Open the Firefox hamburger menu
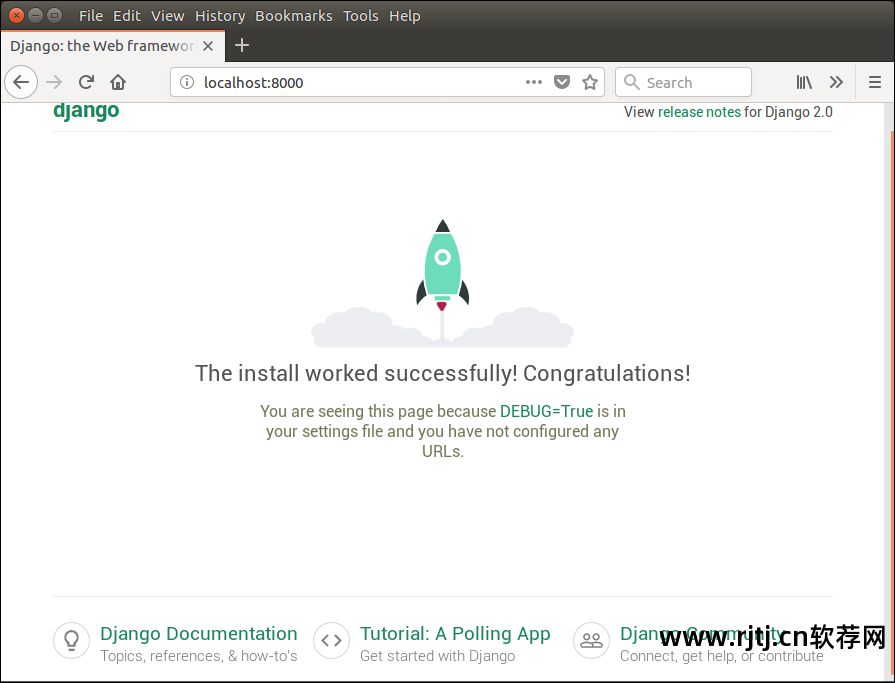 874,82
